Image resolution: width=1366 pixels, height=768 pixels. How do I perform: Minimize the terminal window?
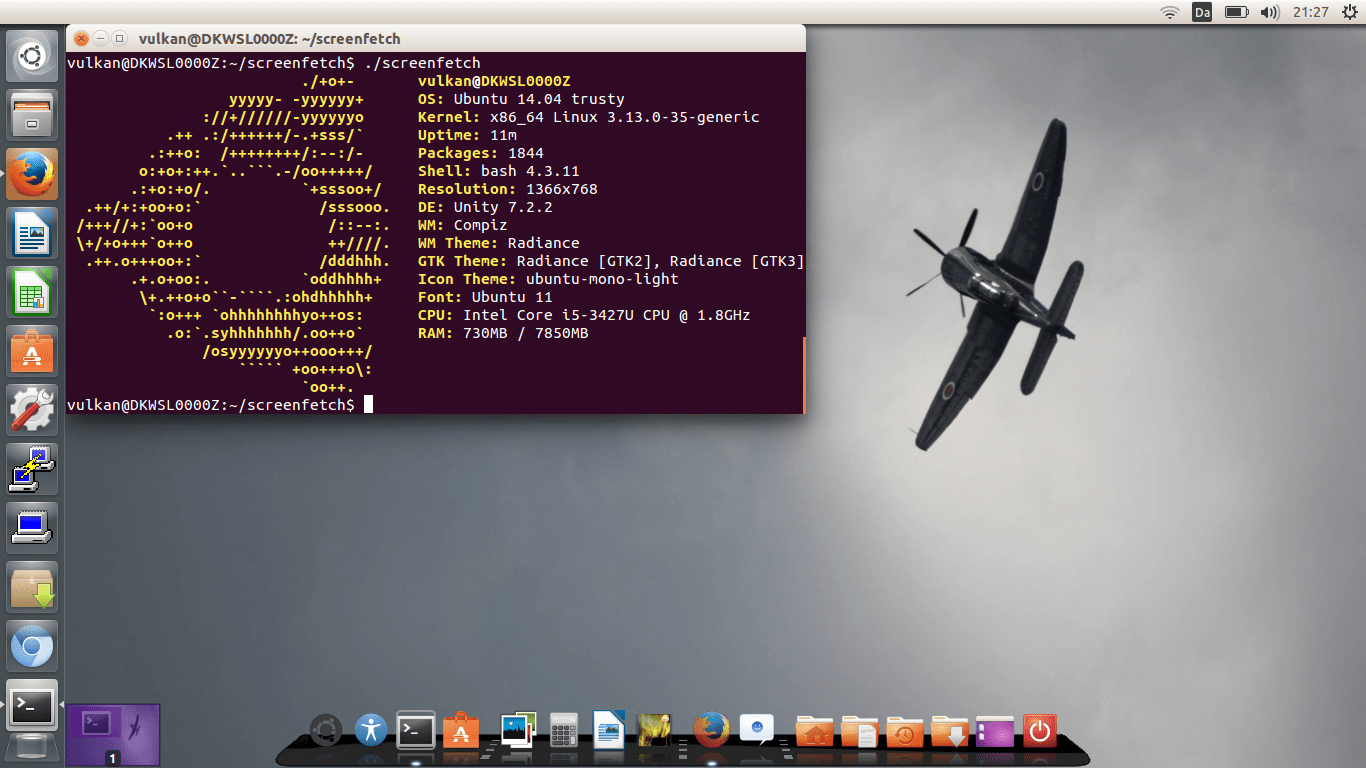pos(100,39)
